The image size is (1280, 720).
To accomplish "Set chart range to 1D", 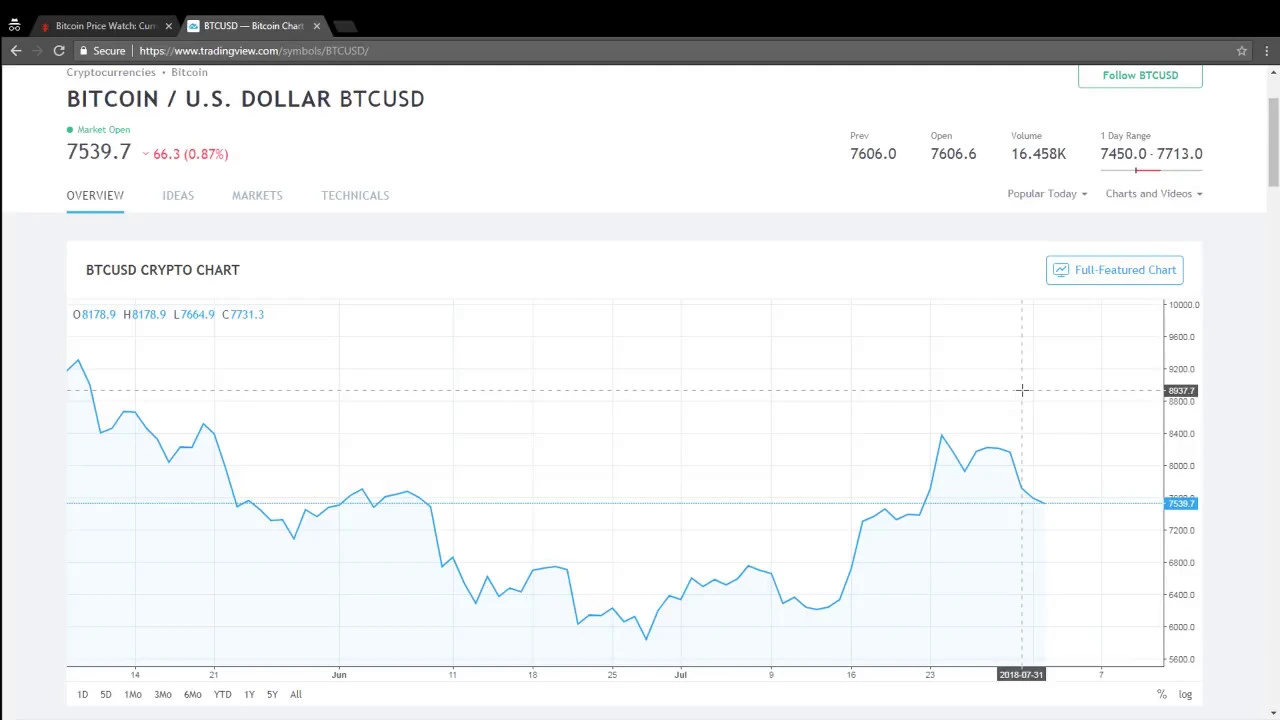I will tap(82, 694).
